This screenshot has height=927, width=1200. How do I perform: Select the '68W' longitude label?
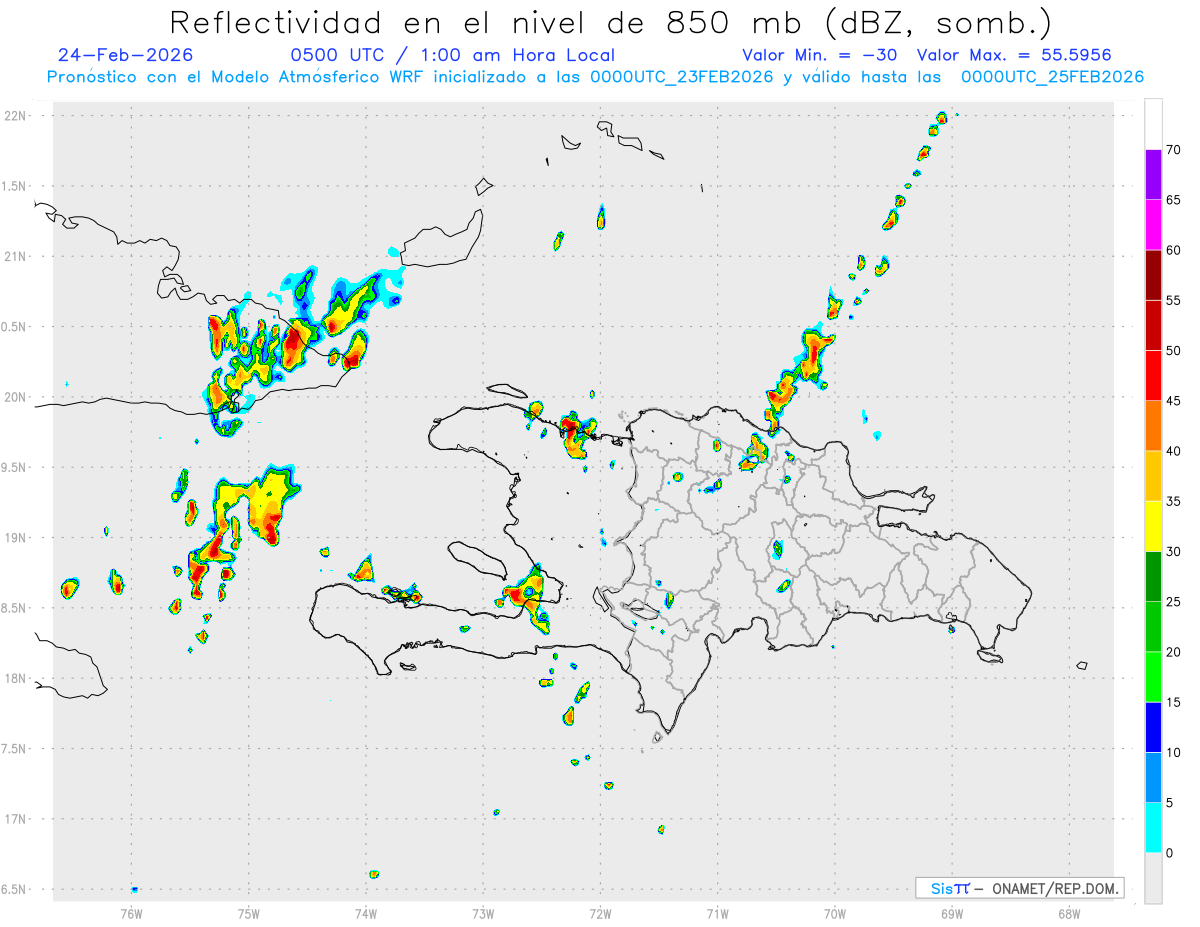pos(1069,913)
